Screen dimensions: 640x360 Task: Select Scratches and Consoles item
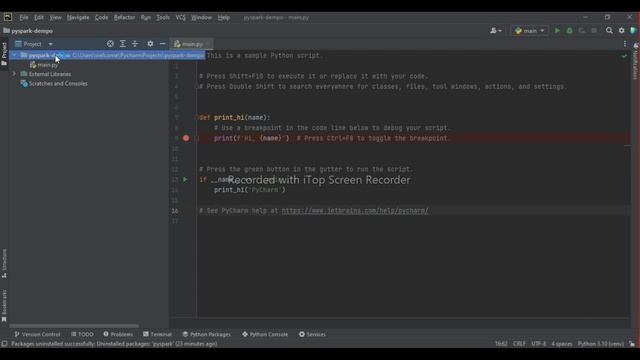point(54,83)
